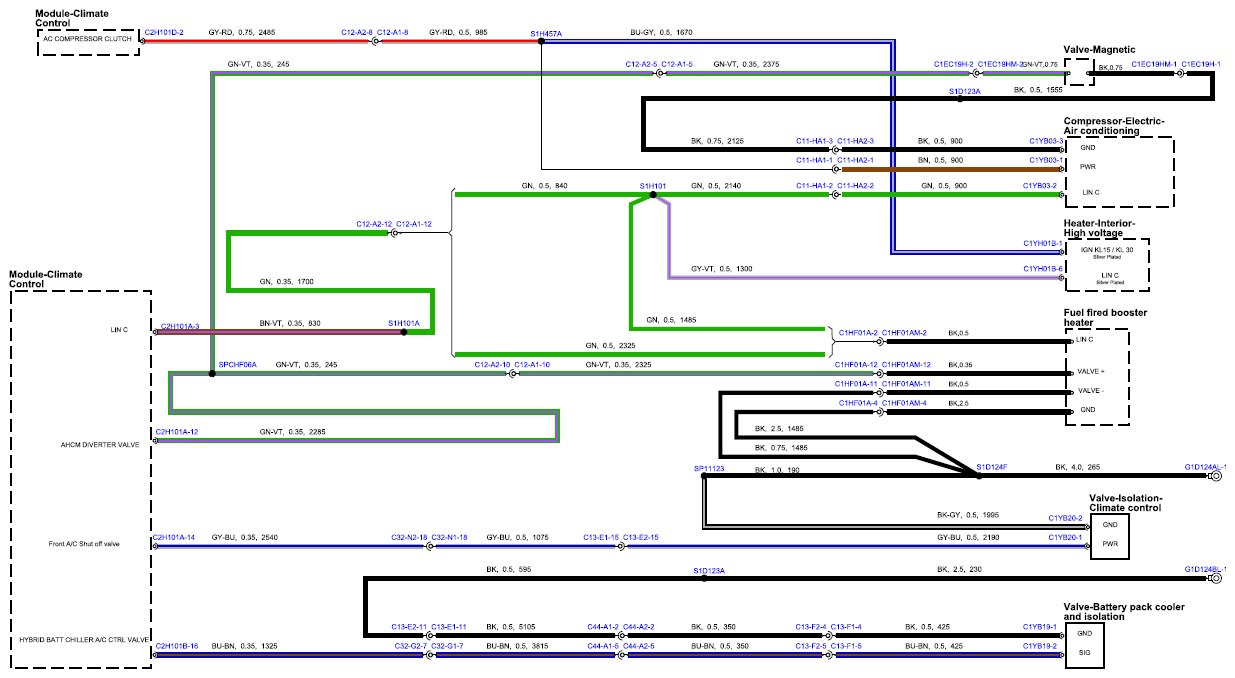Click connector label C1HF01A-11

click(x=856, y=384)
